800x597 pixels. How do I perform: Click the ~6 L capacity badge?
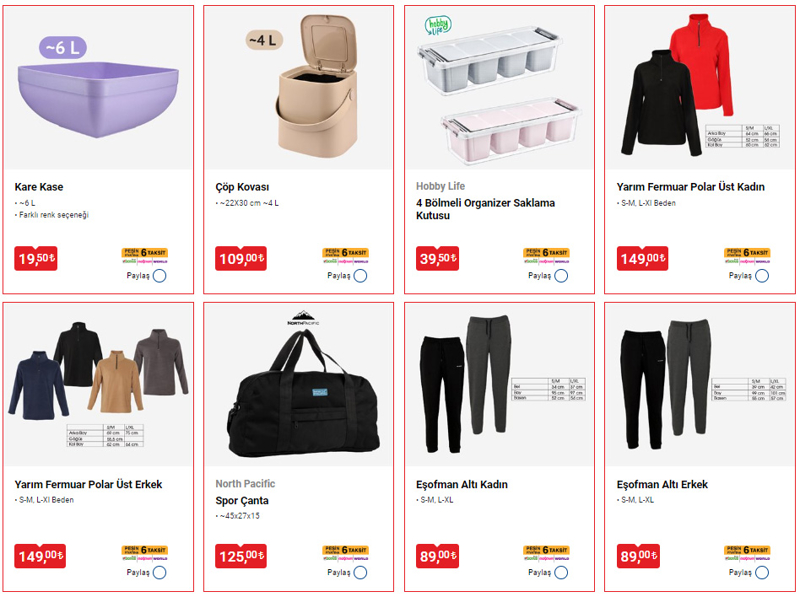[63, 47]
